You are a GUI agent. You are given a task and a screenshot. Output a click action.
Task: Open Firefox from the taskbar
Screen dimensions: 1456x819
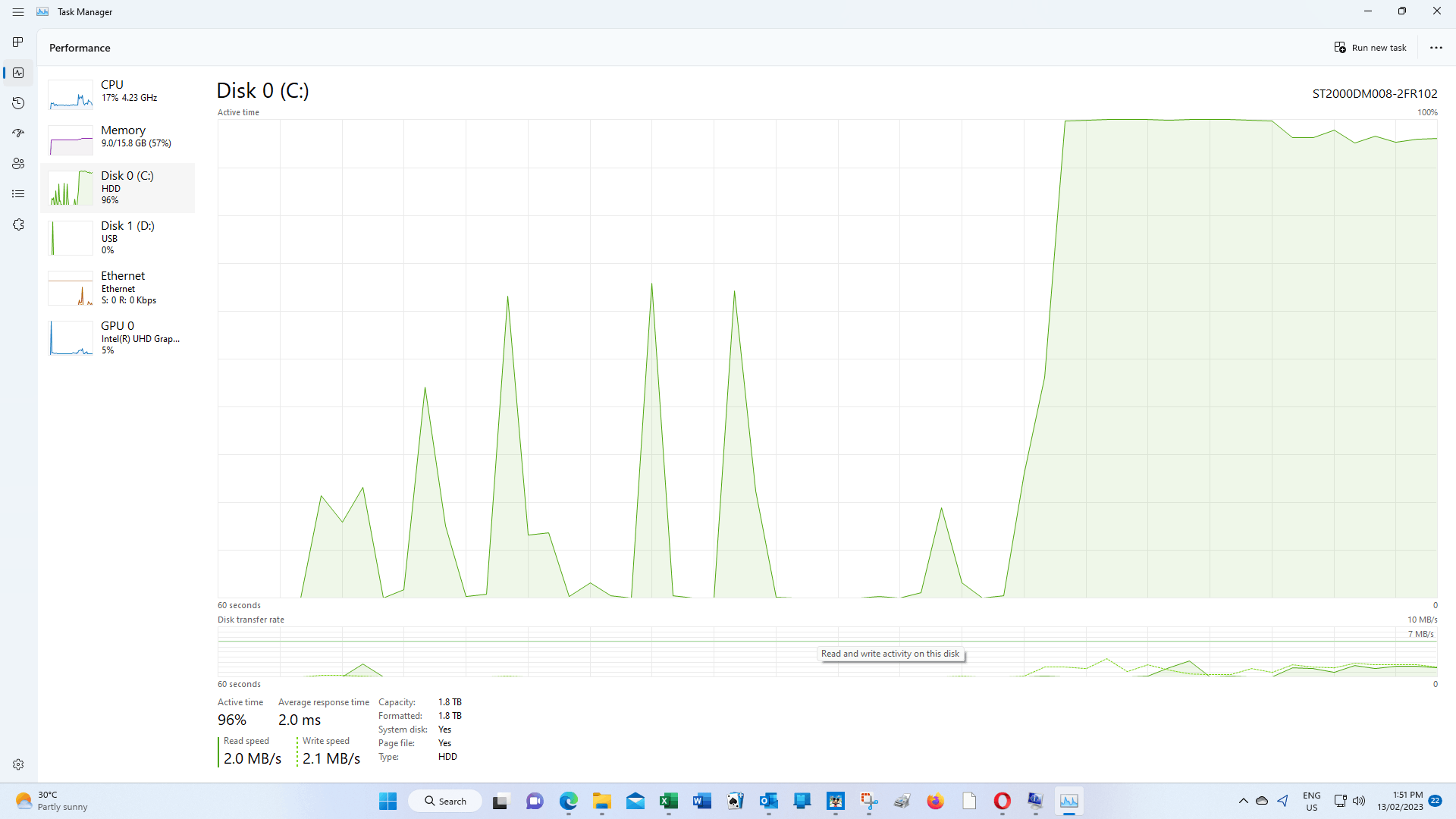935,801
